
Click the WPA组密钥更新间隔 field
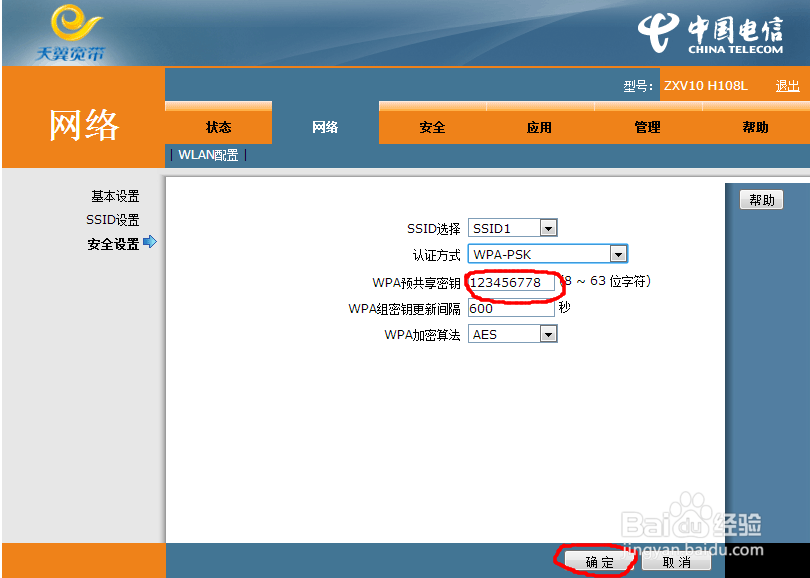512,308
